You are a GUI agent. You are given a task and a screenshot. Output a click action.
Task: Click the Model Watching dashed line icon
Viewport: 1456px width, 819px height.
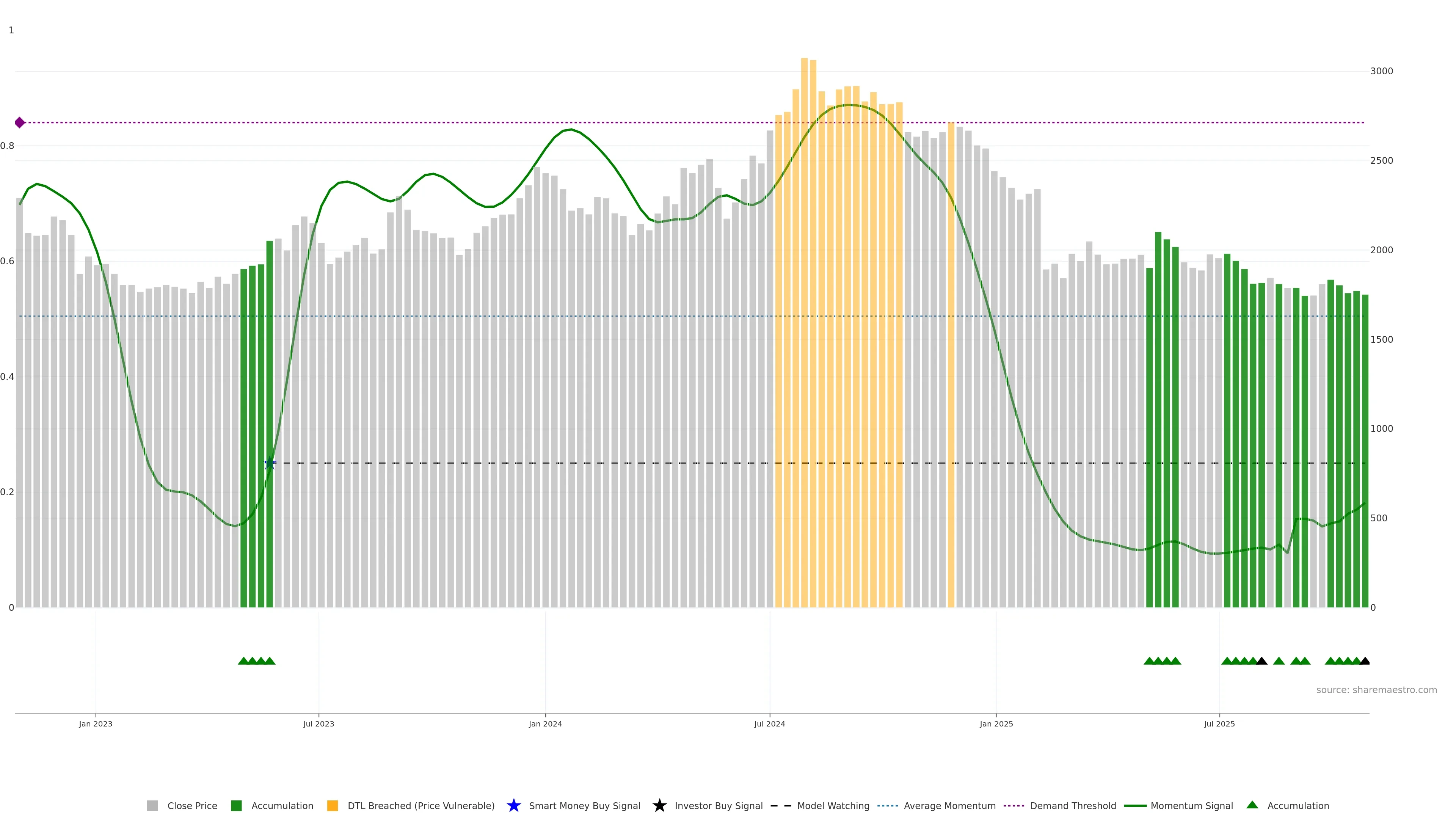781,805
